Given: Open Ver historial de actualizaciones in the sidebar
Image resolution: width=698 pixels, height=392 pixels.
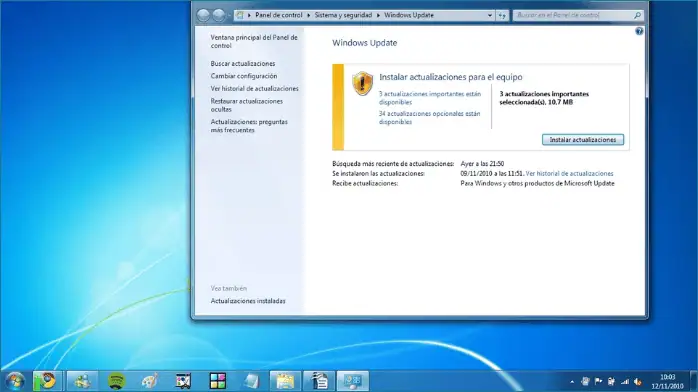Looking at the screenshot, I should pyautogui.click(x=254, y=89).
